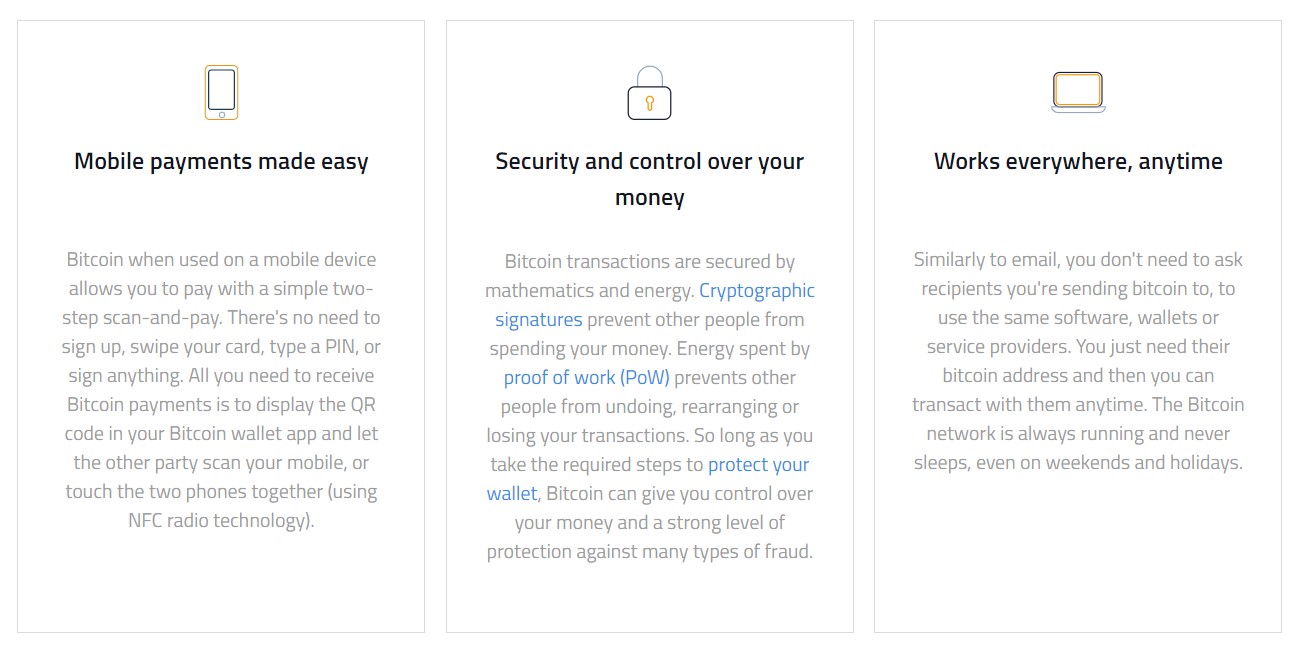This screenshot has width=1304, height=648.
Task: Click the padlock security icon
Action: (649, 93)
